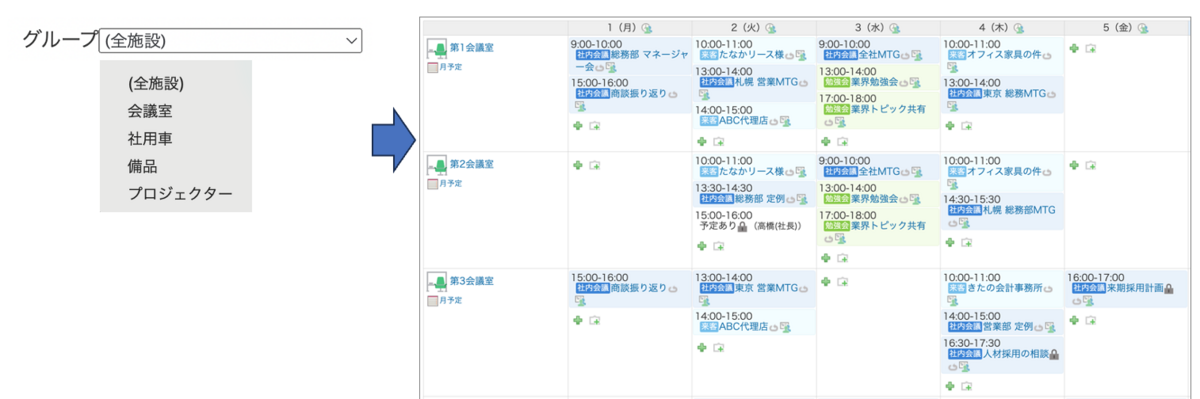The image size is (1200, 399).
Task: Add event with plus icon, 第3会議室 Tuesday
Action: (702, 347)
